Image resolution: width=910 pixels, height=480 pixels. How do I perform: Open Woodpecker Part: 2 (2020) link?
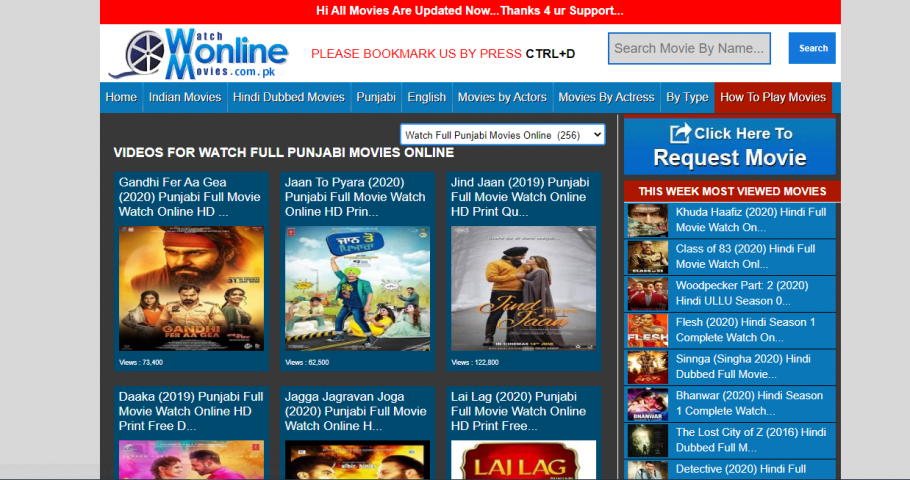point(742,293)
